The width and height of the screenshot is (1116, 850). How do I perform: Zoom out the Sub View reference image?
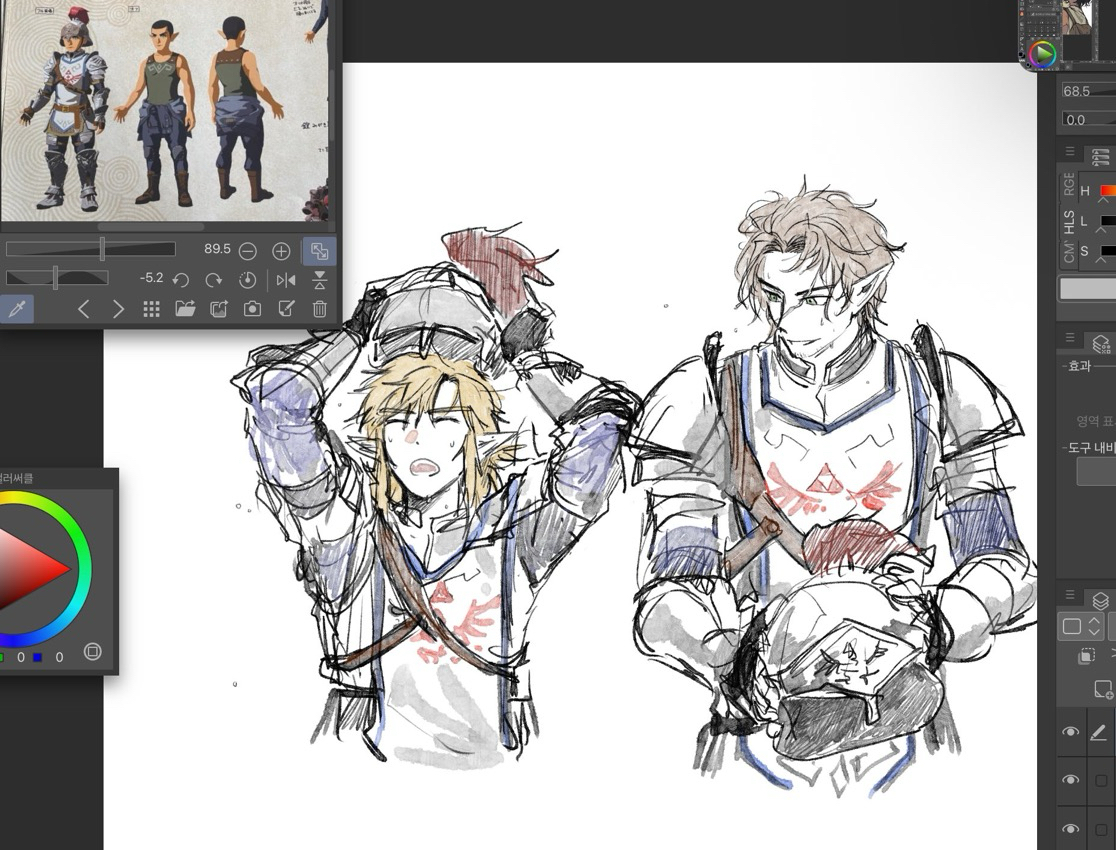pos(248,251)
